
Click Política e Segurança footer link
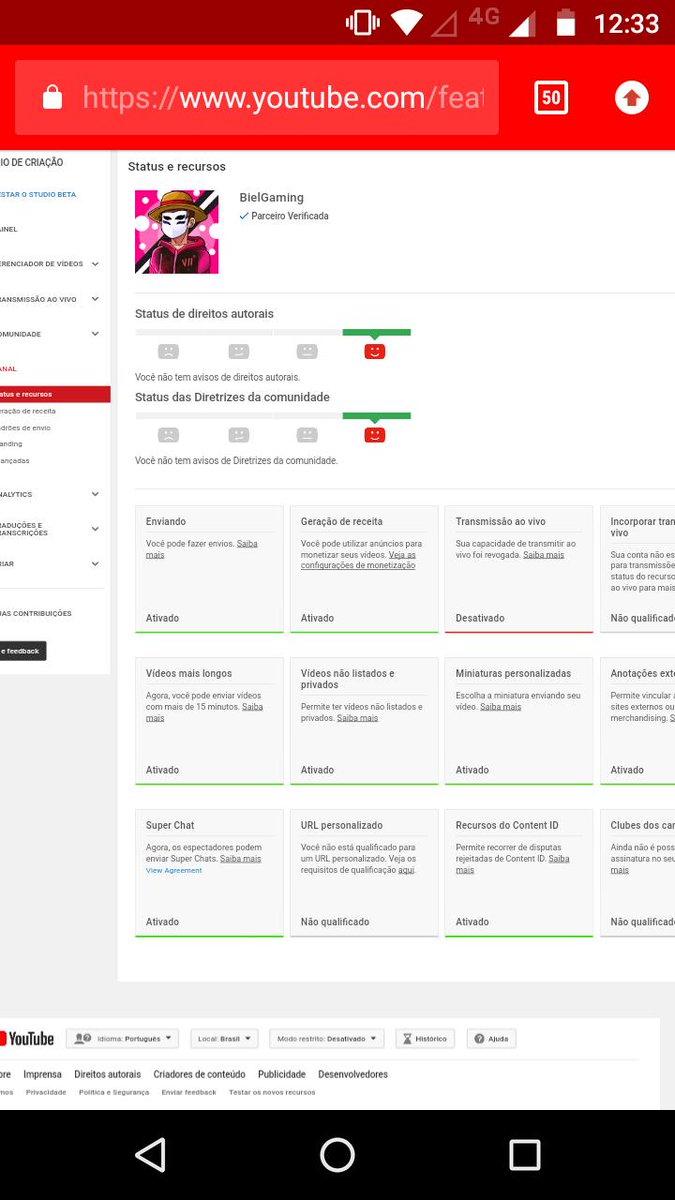pyautogui.click(x=114, y=1092)
